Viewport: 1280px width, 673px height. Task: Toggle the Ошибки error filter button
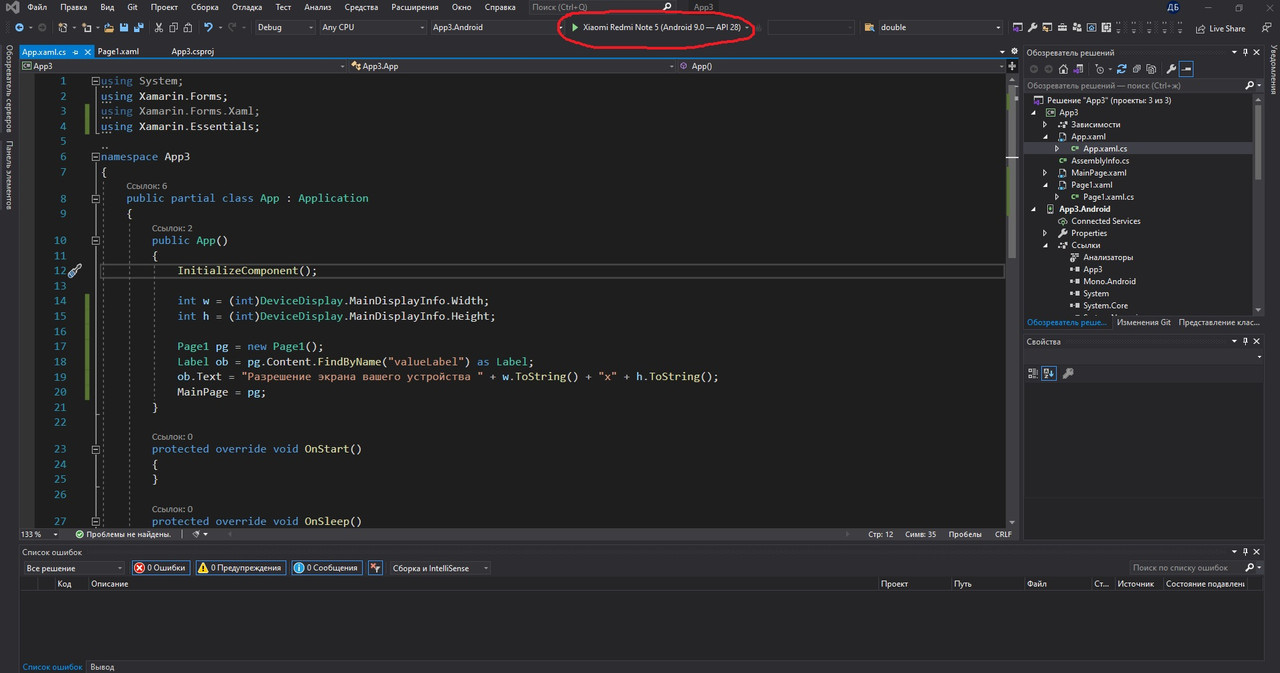coord(160,568)
